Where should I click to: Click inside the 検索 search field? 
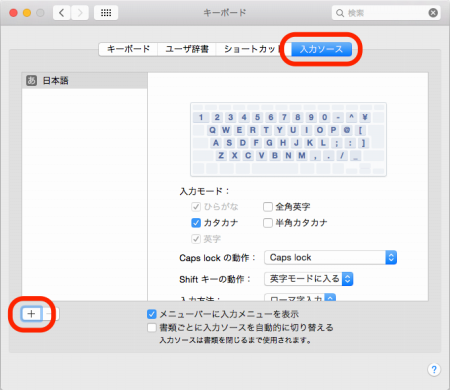point(386,13)
